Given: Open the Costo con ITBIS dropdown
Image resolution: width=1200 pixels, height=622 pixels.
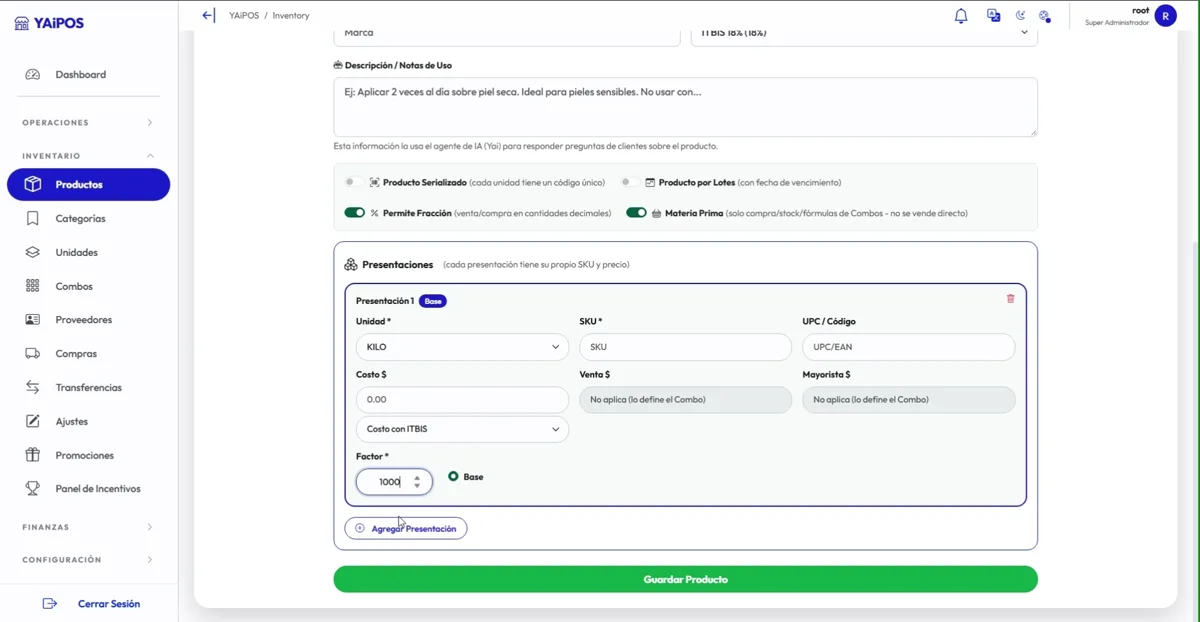Looking at the screenshot, I should pyautogui.click(x=462, y=429).
